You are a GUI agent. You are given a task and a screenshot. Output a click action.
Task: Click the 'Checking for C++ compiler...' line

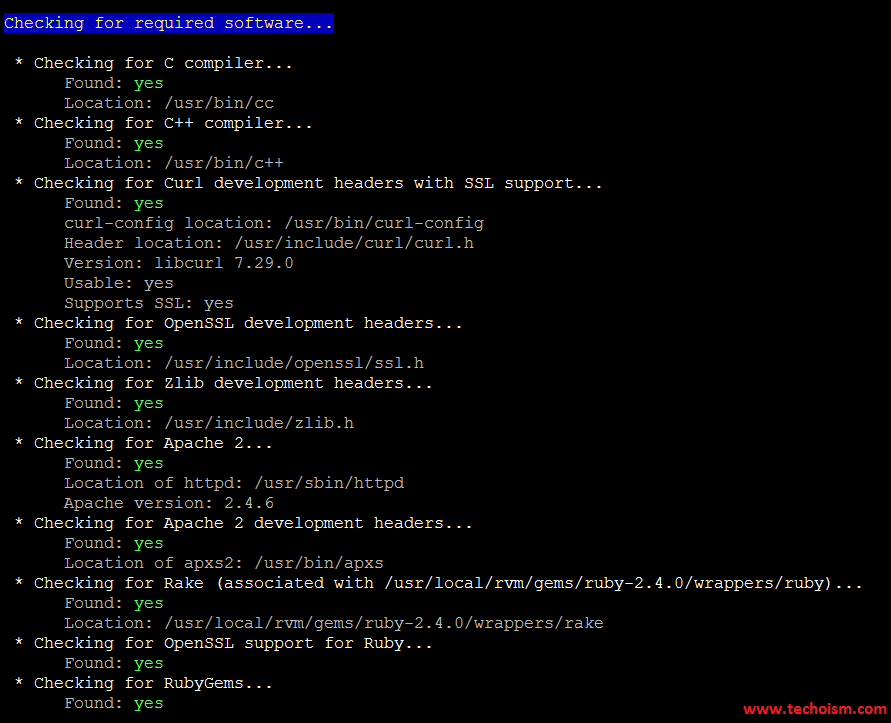[164, 123]
